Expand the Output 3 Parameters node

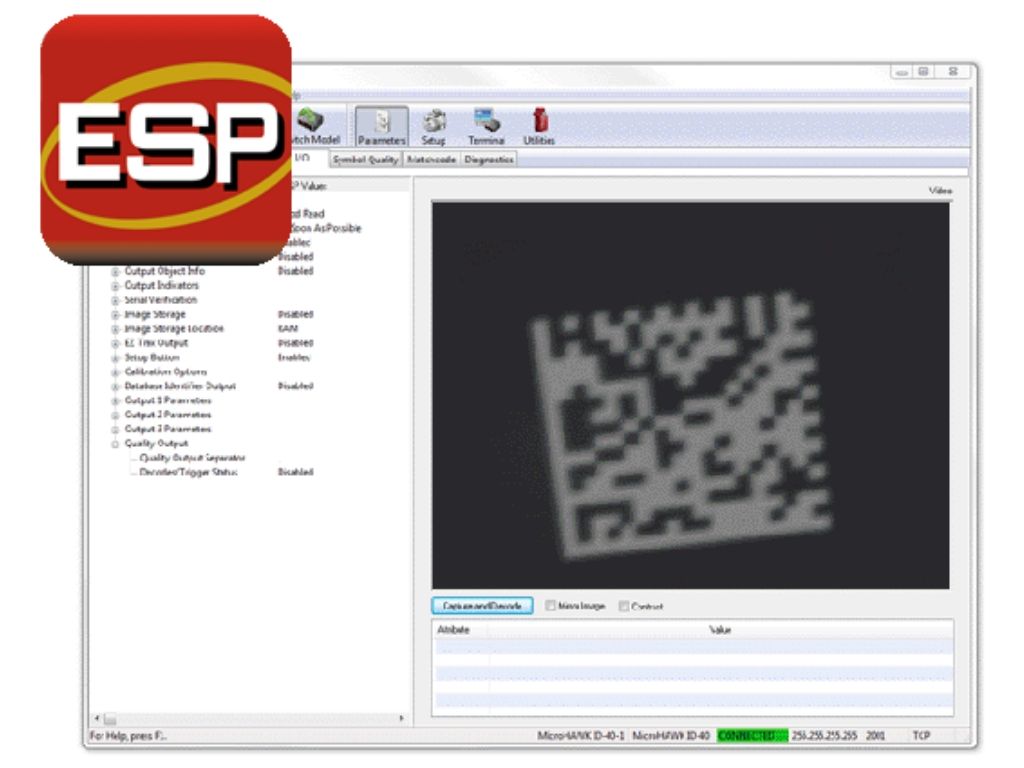[115, 430]
